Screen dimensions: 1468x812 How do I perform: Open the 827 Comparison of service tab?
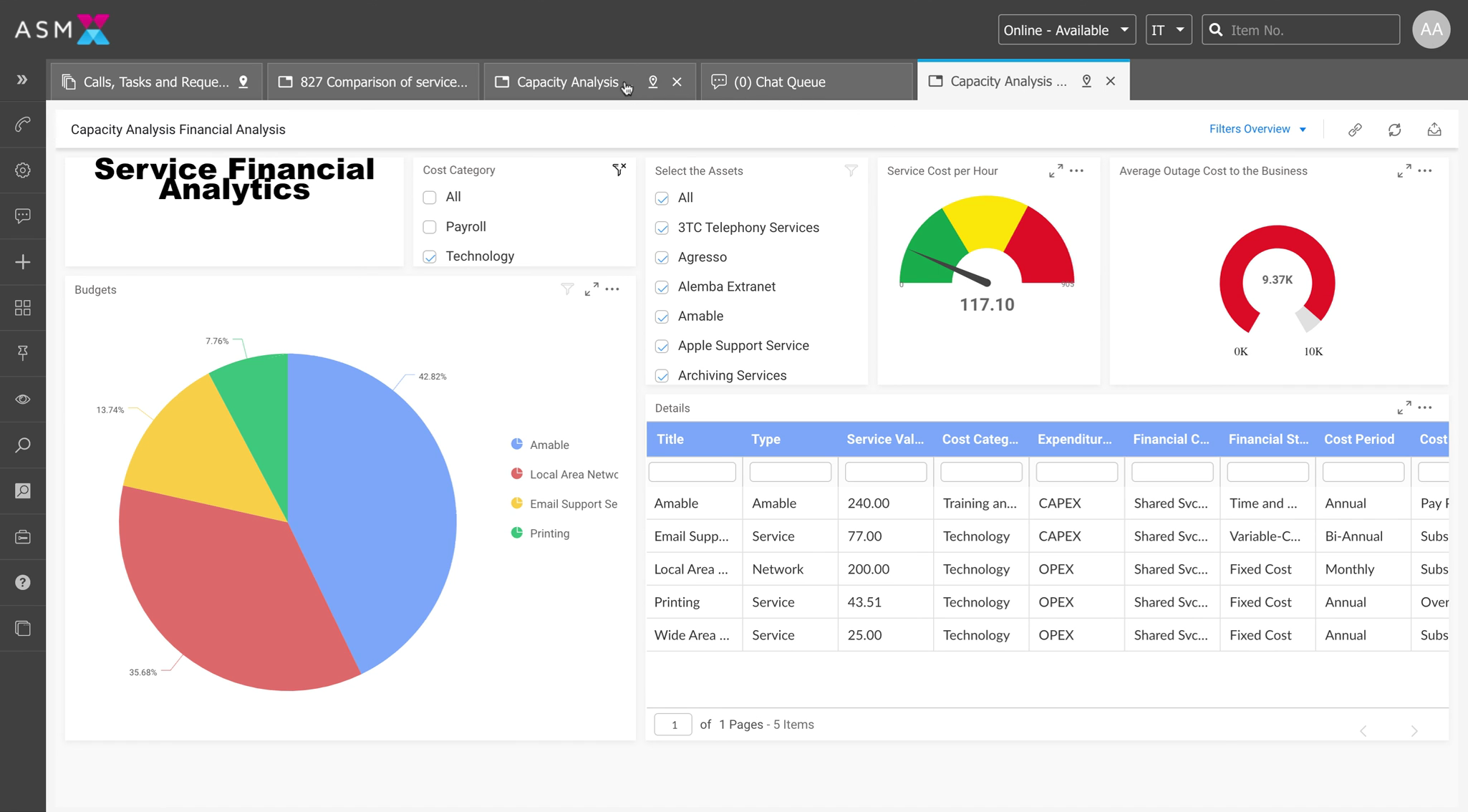point(373,82)
